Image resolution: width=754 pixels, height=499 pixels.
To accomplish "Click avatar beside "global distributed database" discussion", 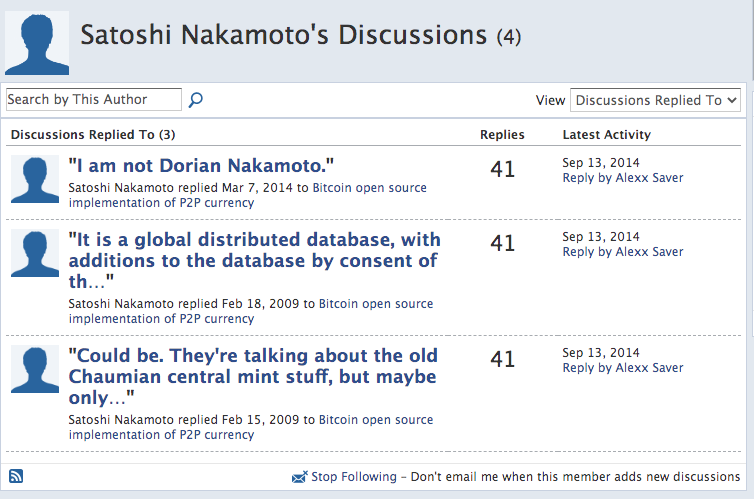I will click(35, 253).
